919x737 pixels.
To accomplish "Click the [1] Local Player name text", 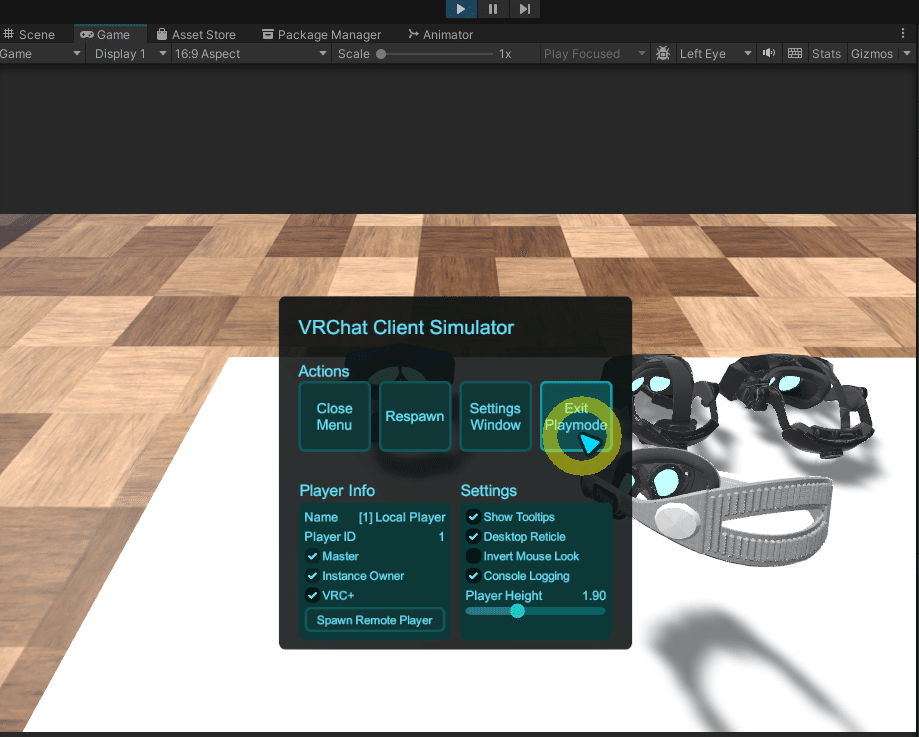I will point(402,517).
